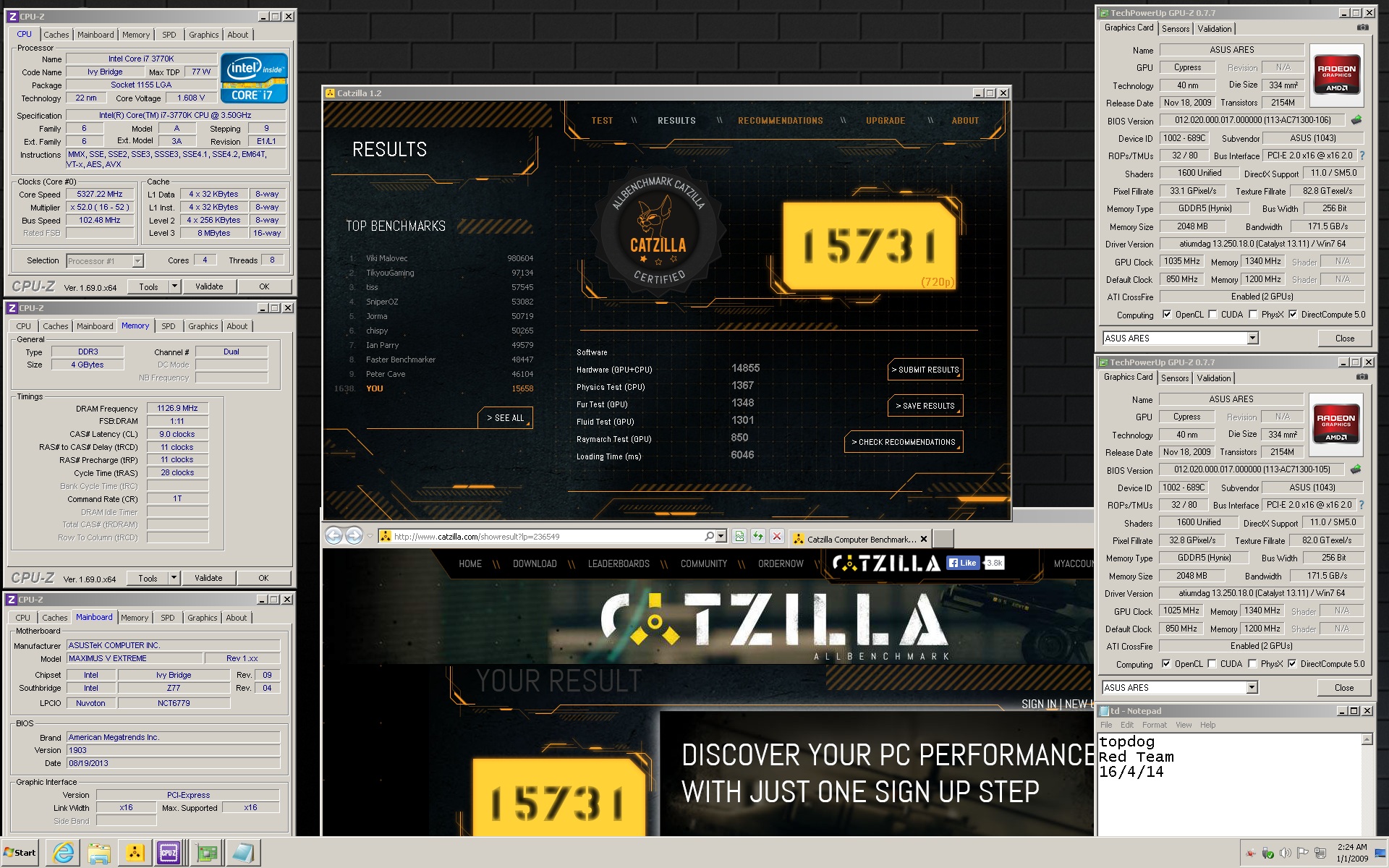Click the camera screenshot icon in upper GPU-Z
This screenshot has width=1389, height=868.
[x=1362, y=27]
